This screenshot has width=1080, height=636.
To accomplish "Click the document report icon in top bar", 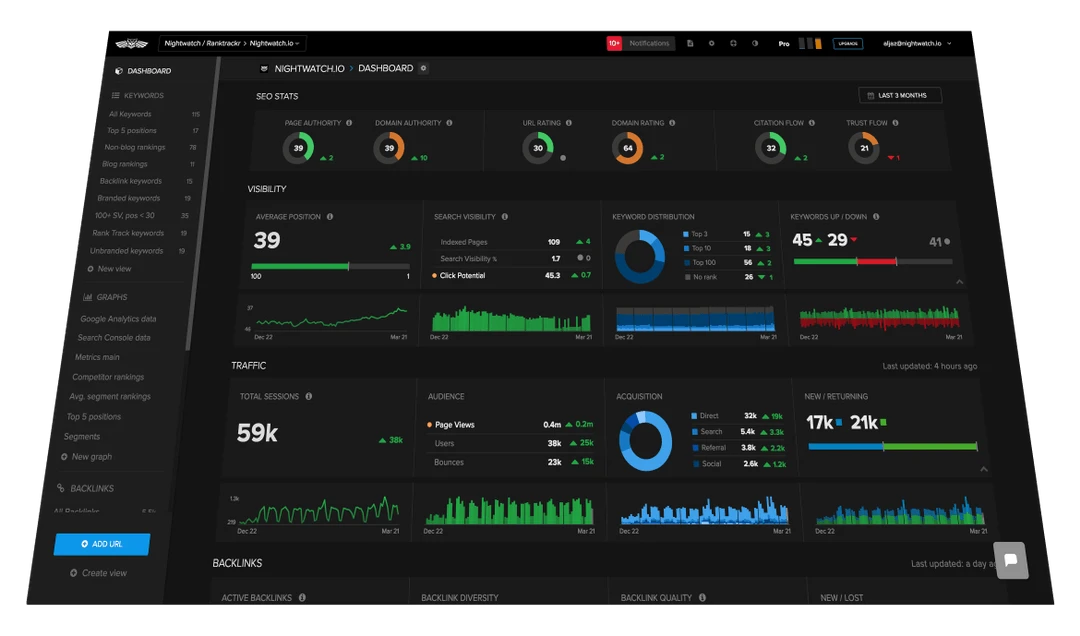I will pyautogui.click(x=689, y=43).
